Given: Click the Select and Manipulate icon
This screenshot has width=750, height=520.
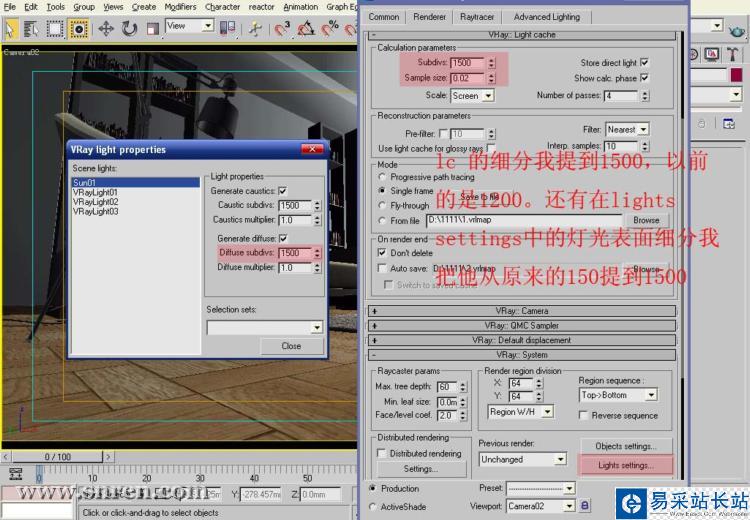Looking at the screenshot, I should click(x=255, y=29).
